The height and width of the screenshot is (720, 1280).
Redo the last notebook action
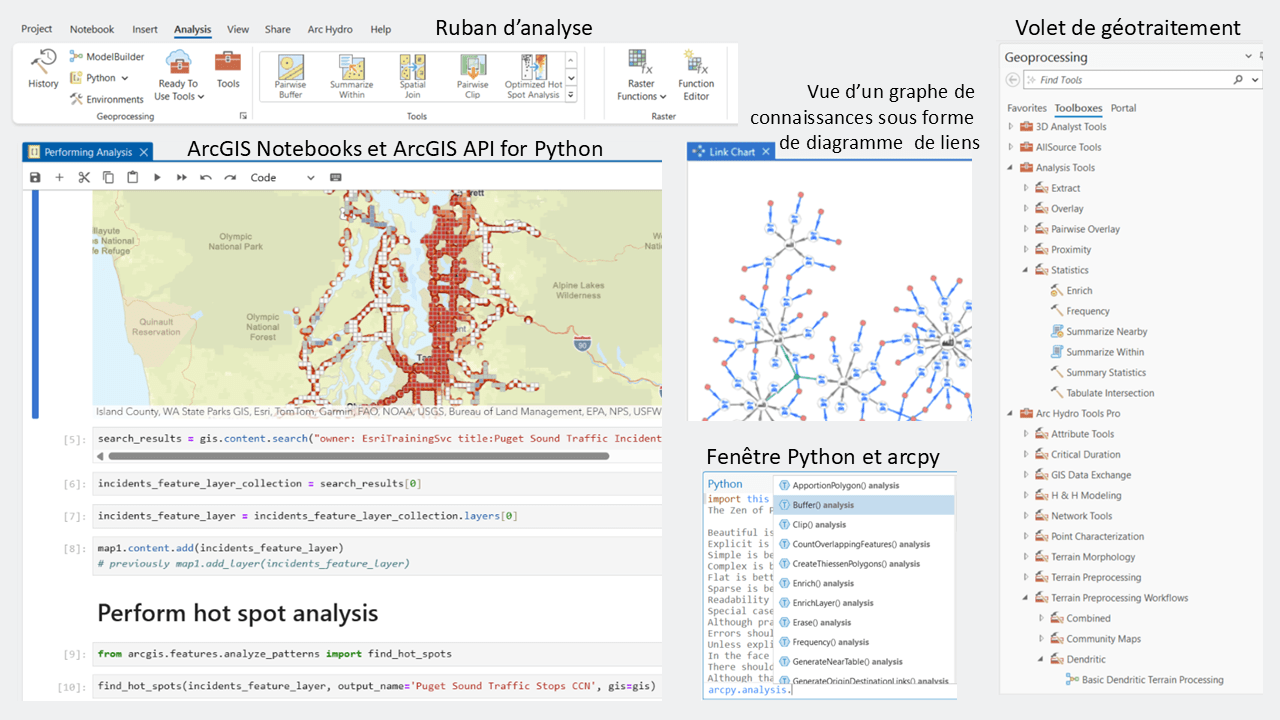[230, 177]
